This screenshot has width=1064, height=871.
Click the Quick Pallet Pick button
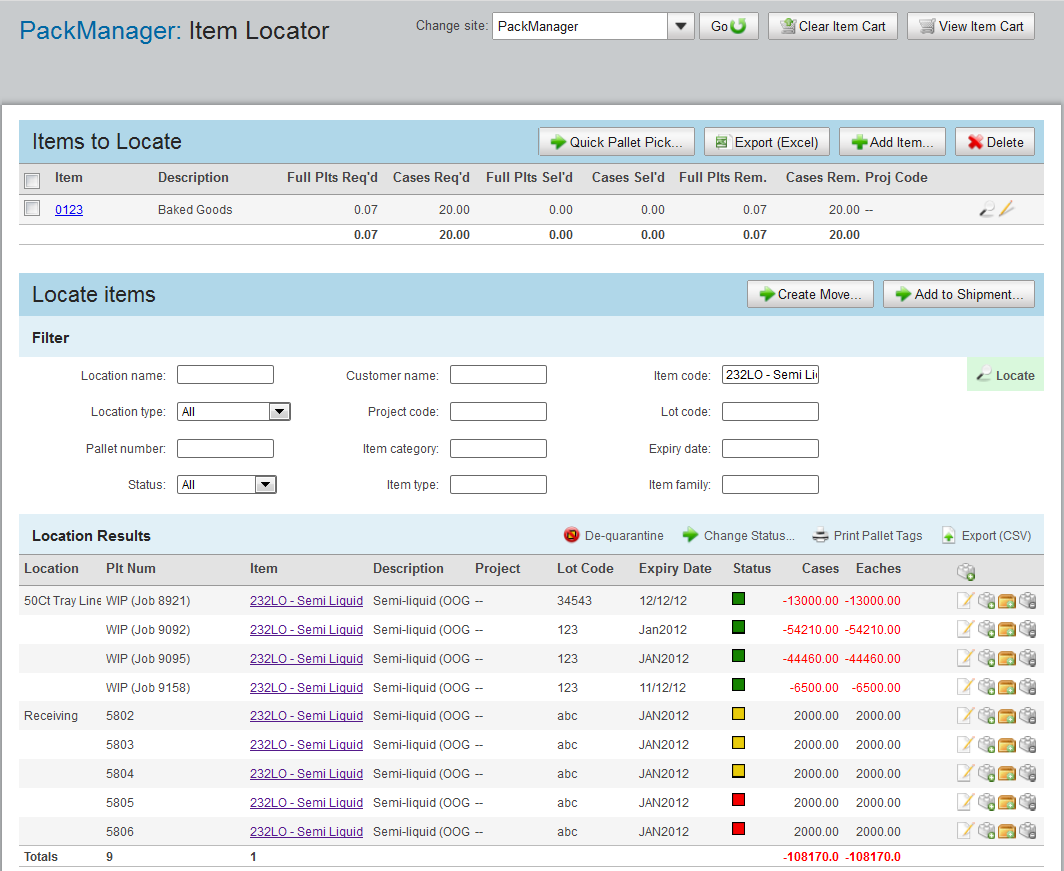coord(616,142)
